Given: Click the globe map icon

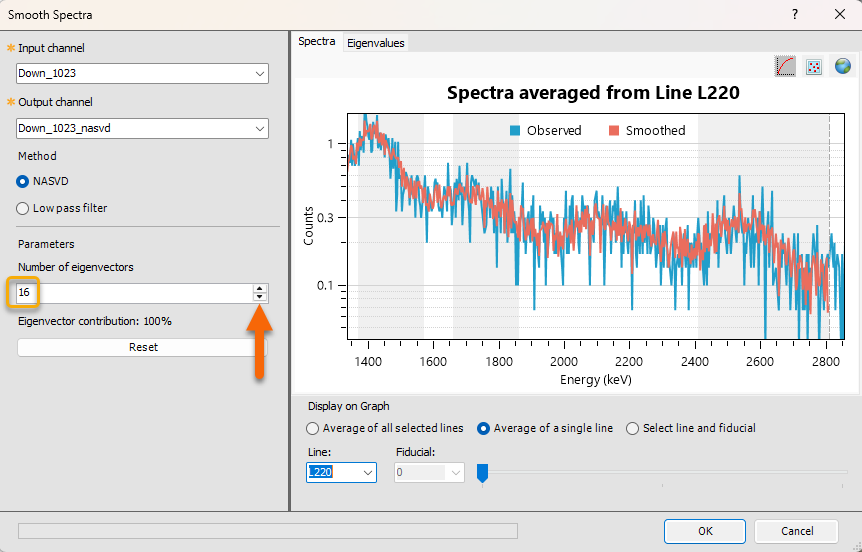Looking at the screenshot, I should tap(843, 66).
